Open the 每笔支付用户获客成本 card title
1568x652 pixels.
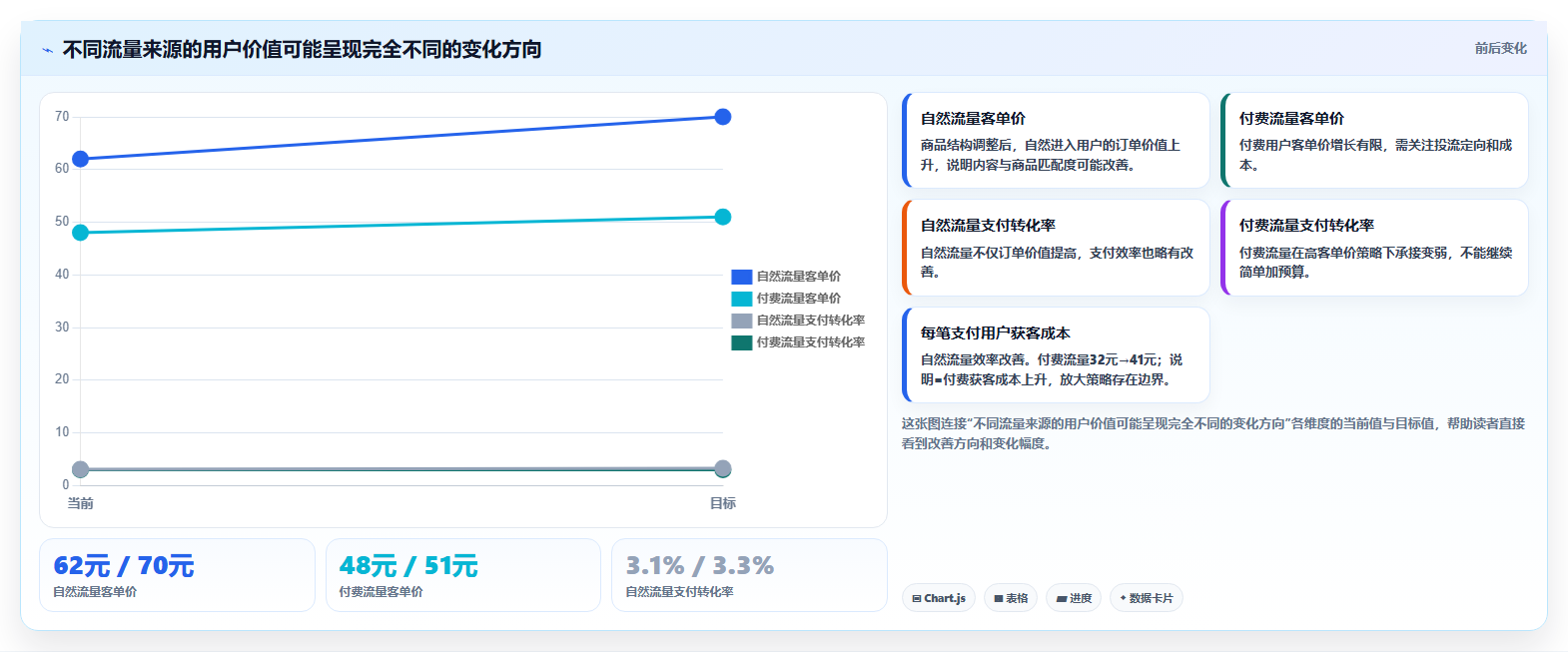pyautogui.click(x=995, y=333)
